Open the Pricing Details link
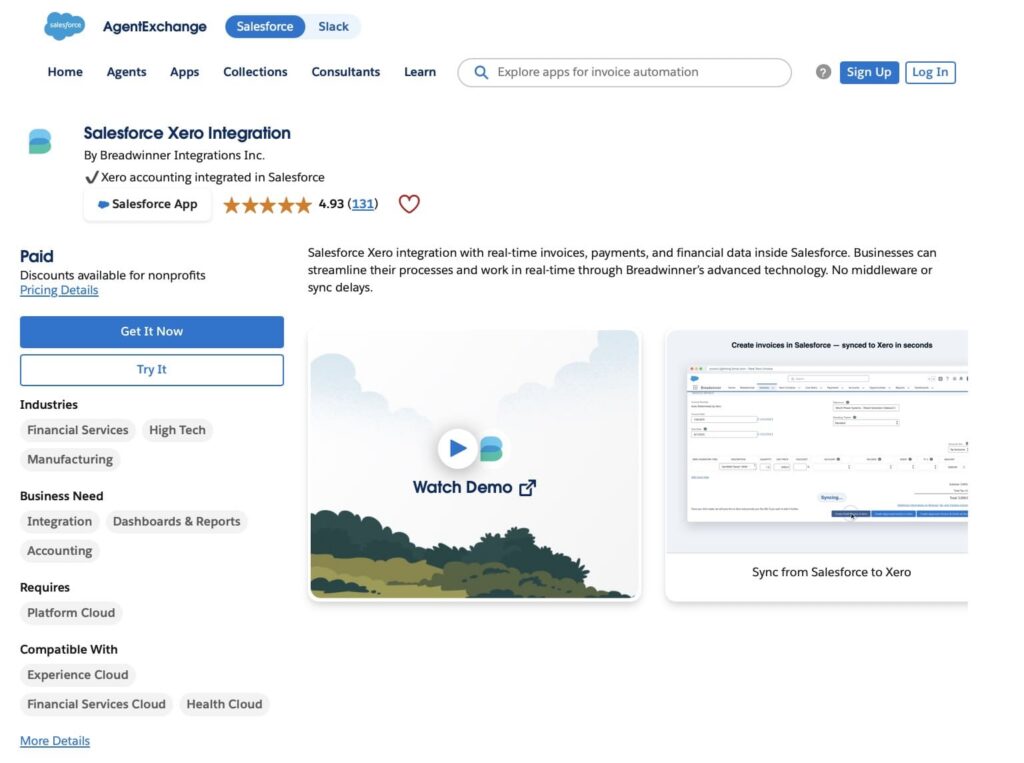Viewport: 1024px width, 763px height. tap(59, 290)
